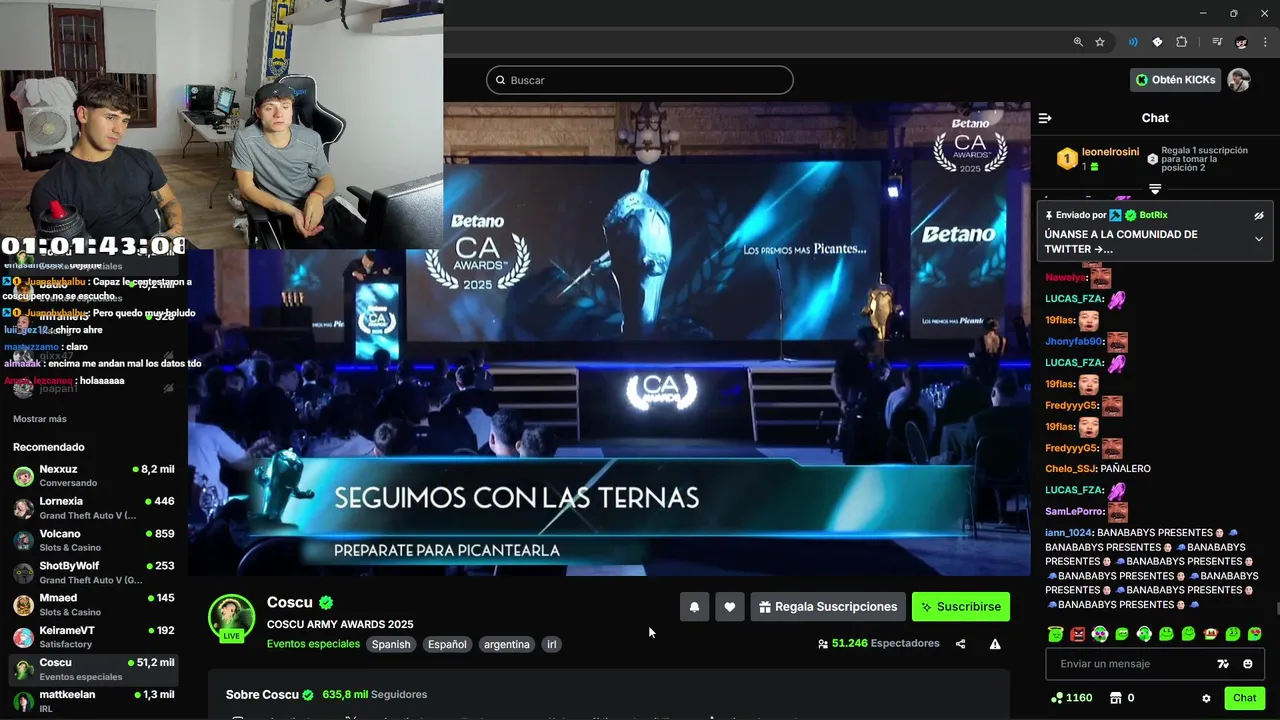Click the Coscu channel name heading
The image size is (1280, 720).
pyautogui.click(x=290, y=602)
